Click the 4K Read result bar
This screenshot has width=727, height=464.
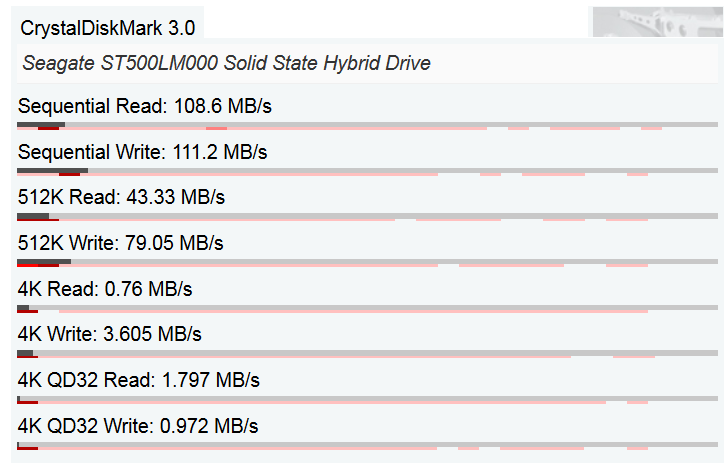pos(367,308)
